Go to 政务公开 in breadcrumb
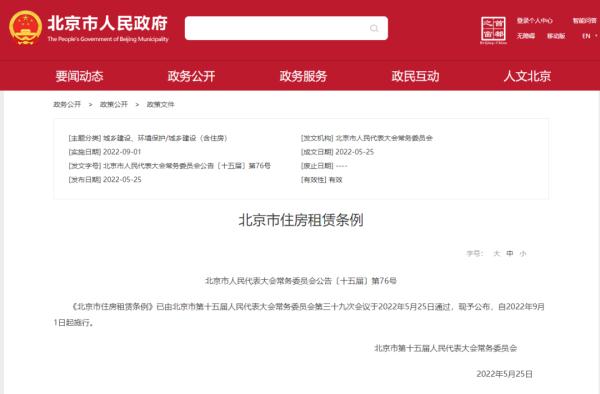Screen dimensions: 600x394 point(67,104)
